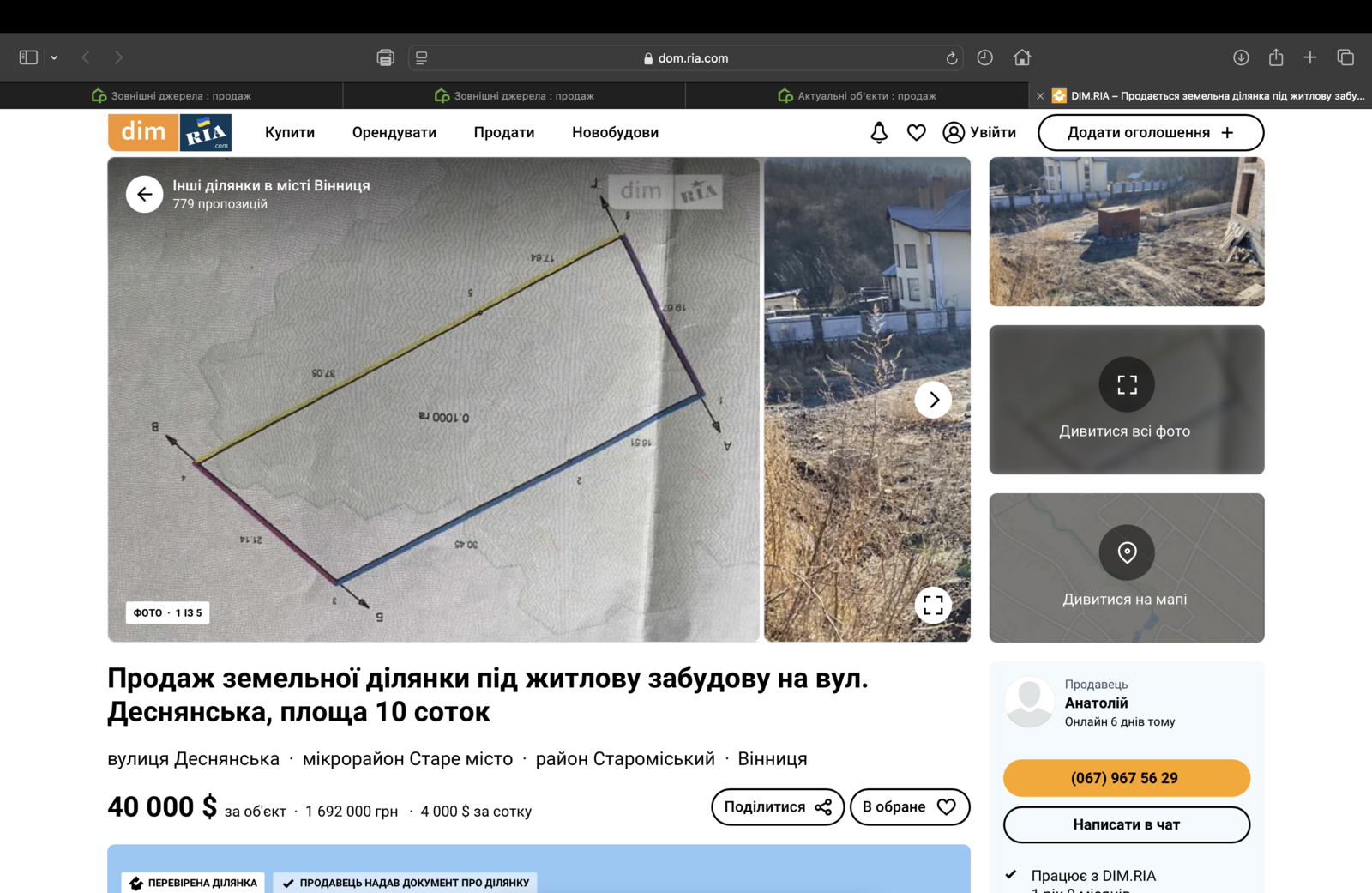The height and width of the screenshot is (893, 1372).
Task: Add listing to favorites with 'В обране'
Action: click(909, 807)
